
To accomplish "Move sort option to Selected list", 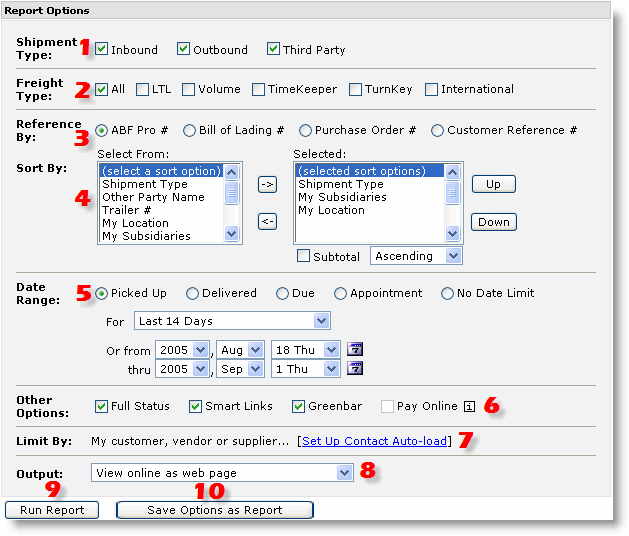I will 267,185.
